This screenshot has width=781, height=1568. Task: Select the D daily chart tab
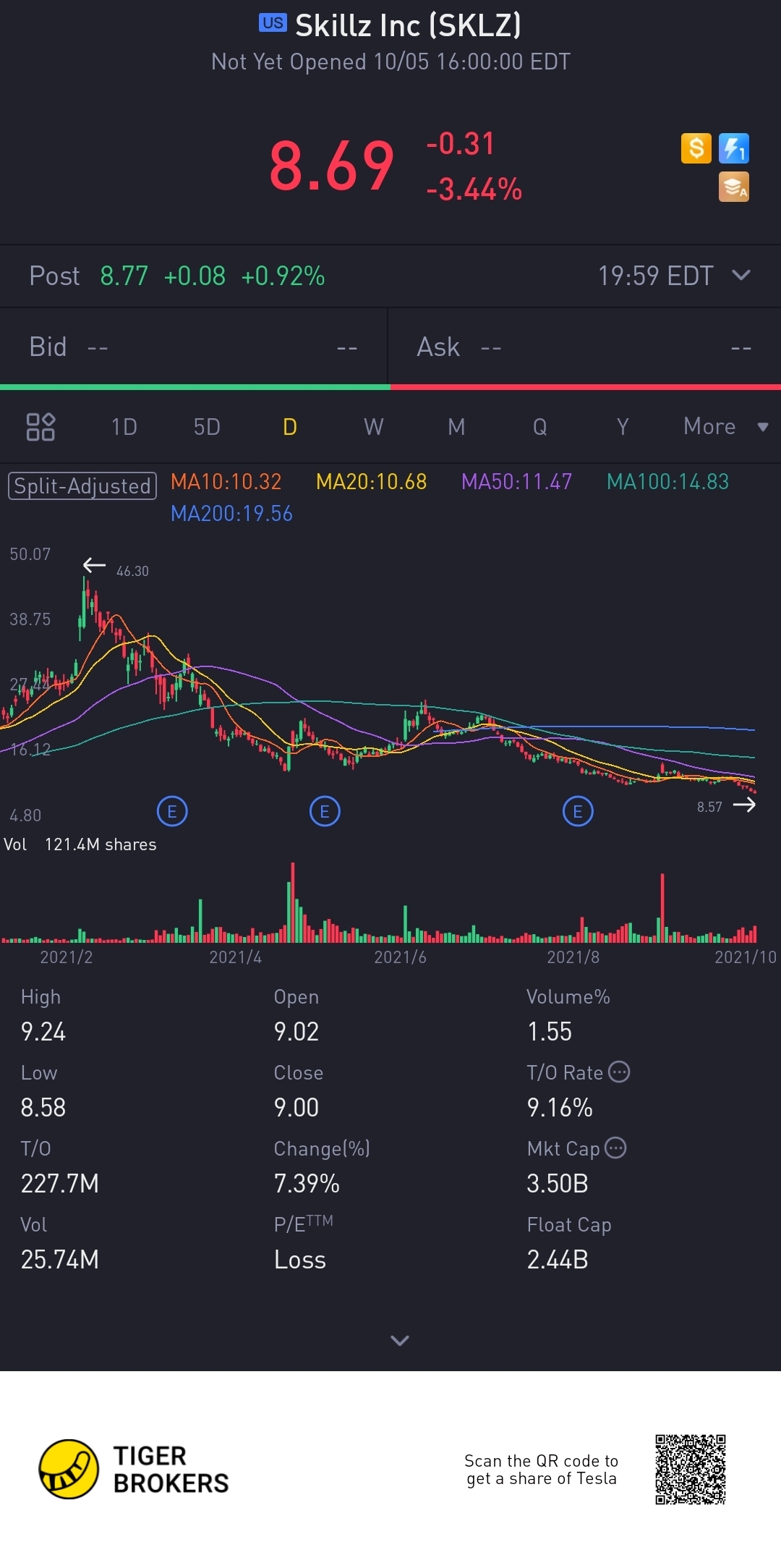coord(290,427)
